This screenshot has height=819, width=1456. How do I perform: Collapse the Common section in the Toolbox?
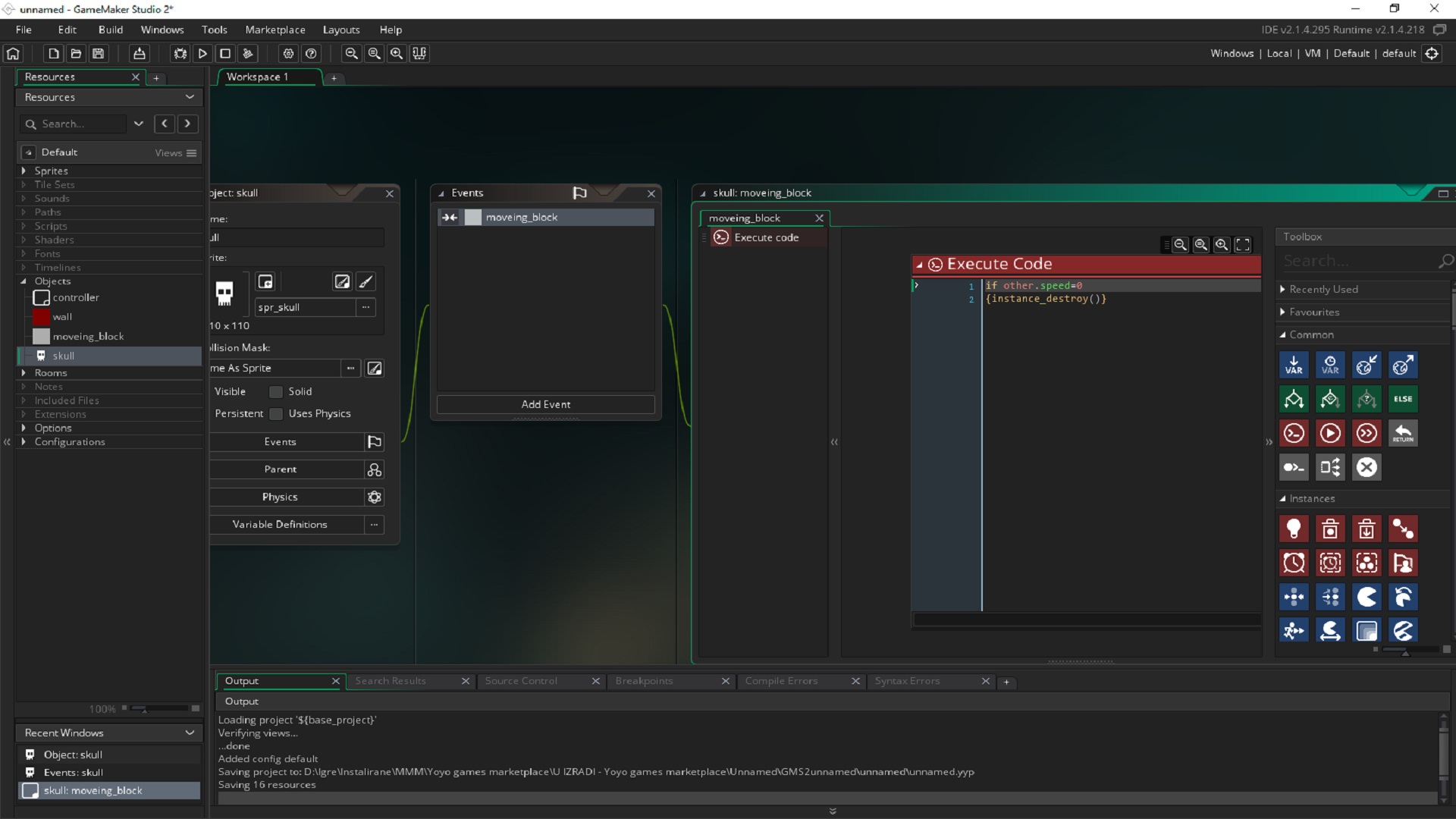[1282, 334]
